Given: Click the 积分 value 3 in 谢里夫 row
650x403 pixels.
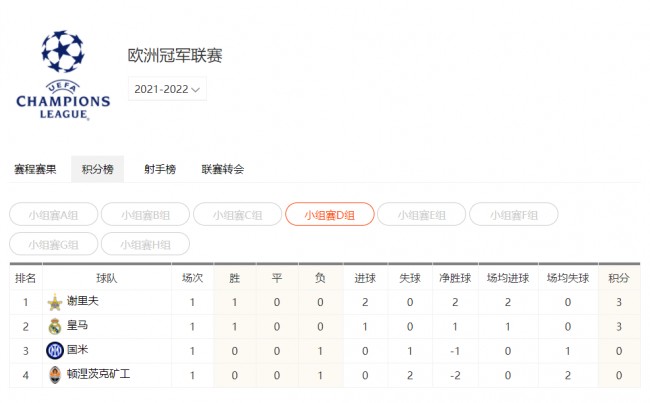Looking at the screenshot, I should pos(619,302).
